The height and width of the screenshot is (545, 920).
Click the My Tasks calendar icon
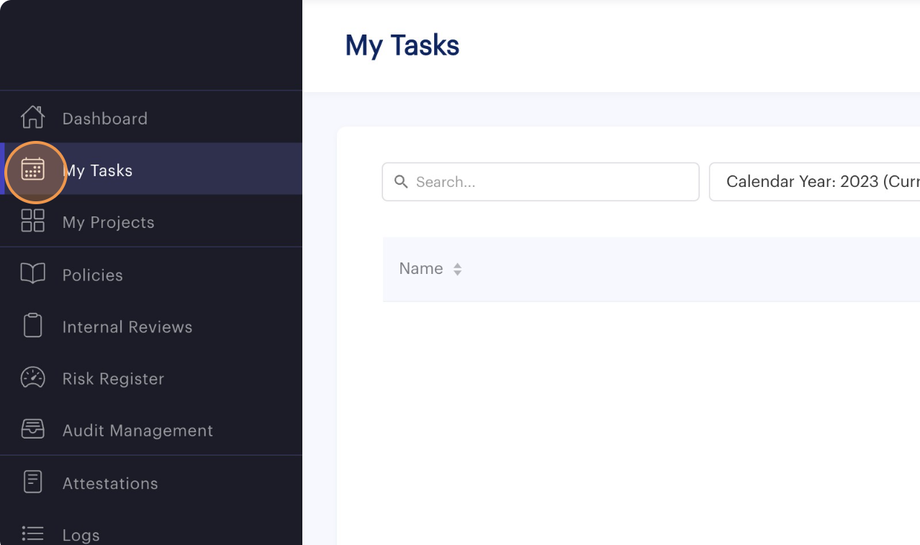point(33,170)
